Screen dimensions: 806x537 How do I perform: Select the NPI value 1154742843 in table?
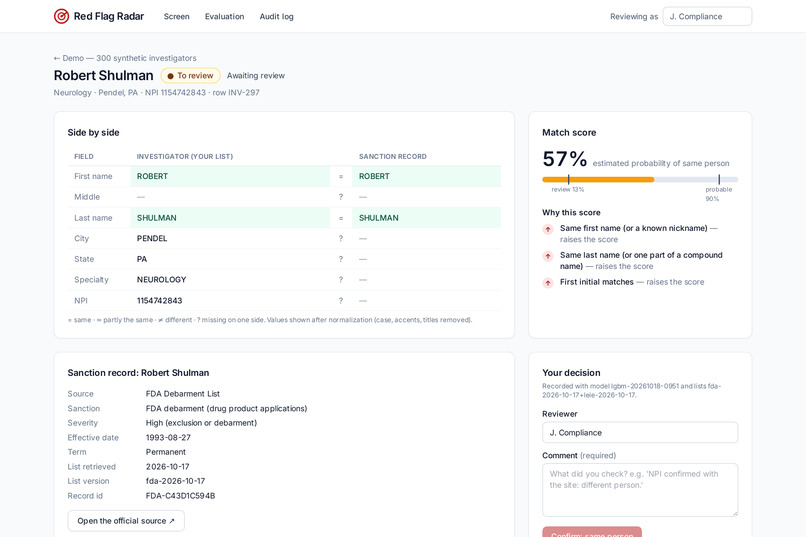point(159,301)
